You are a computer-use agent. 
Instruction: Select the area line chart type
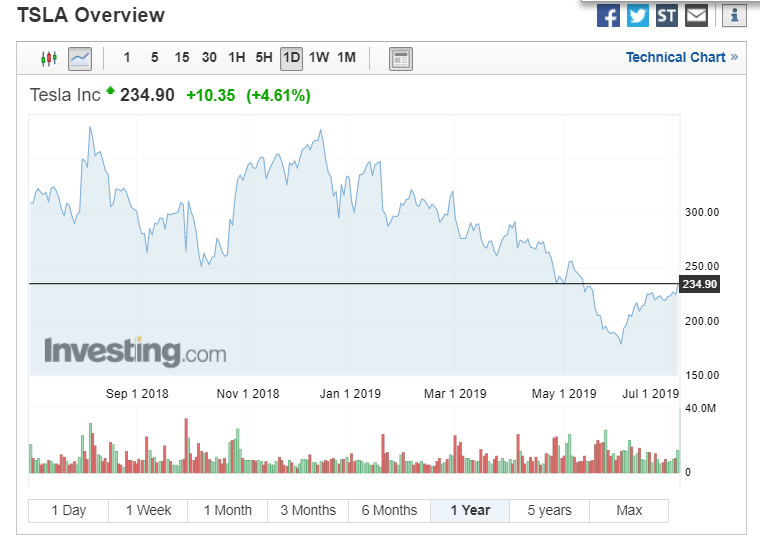[x=80, y=59]
